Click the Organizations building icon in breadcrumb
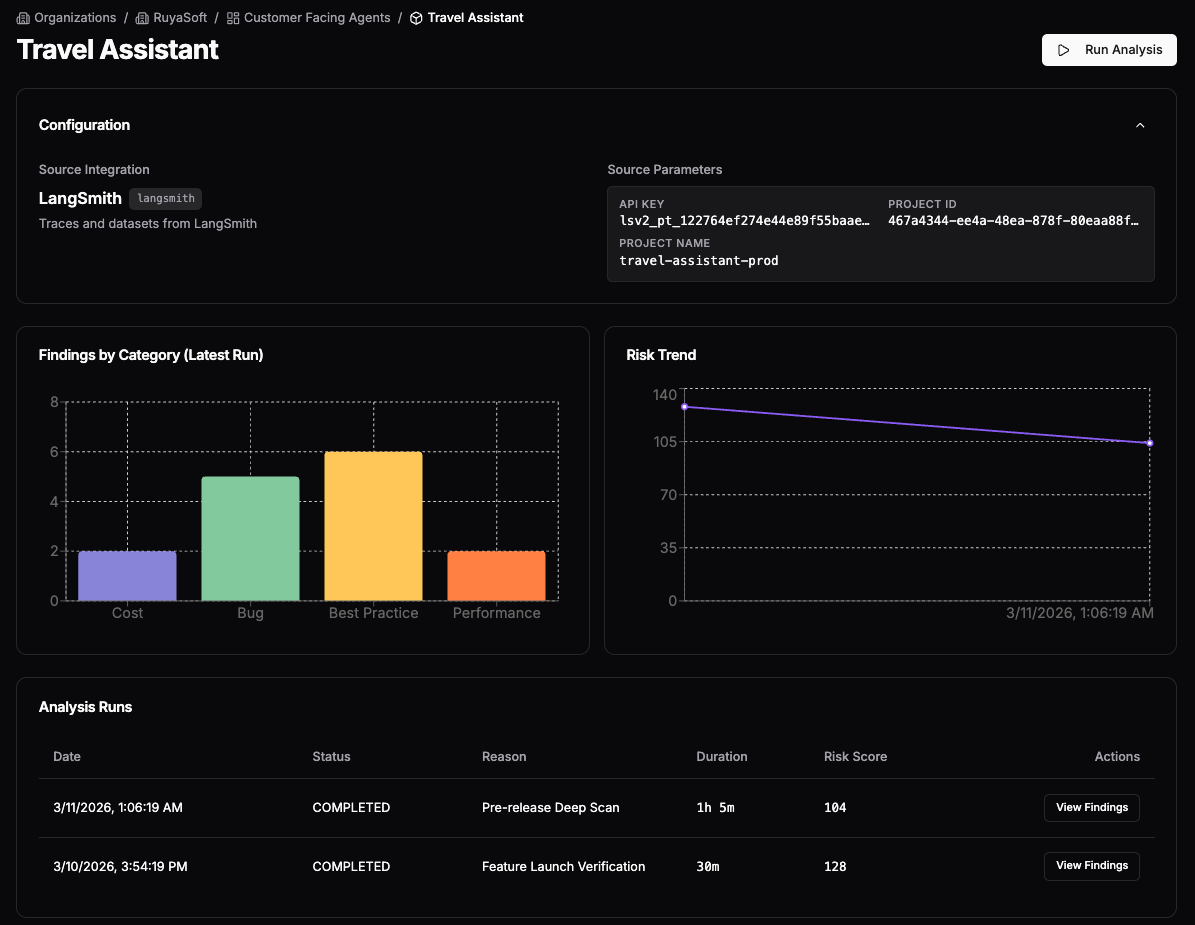This screenshot has width=1195, height=925. [x=24, y=18]
